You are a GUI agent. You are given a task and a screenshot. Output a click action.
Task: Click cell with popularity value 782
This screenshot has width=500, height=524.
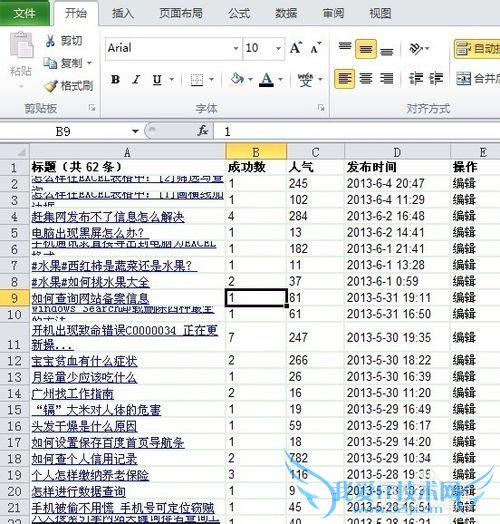click(x=316, y=458)
